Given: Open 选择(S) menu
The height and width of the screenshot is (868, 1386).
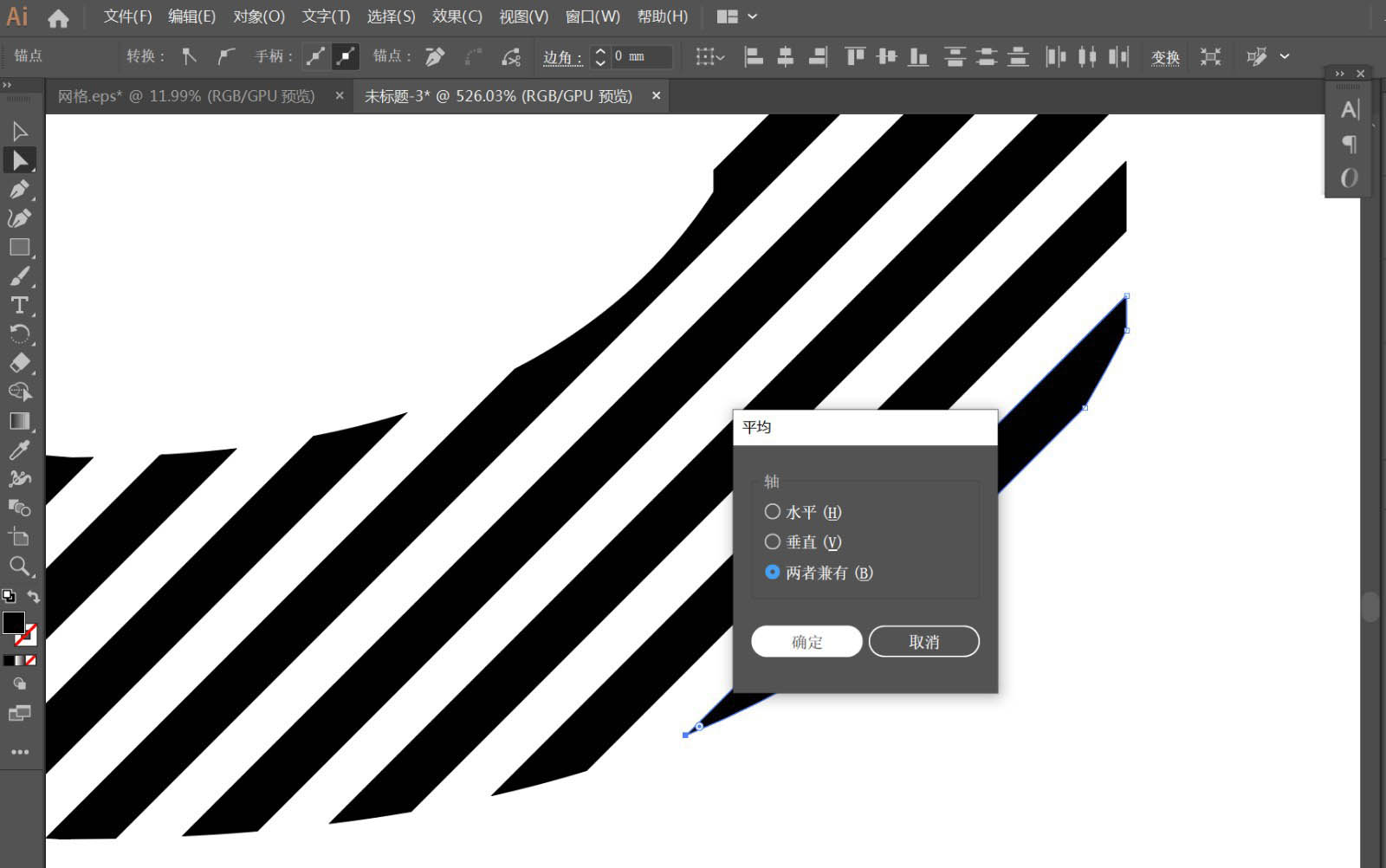Looking at the screenshot, I should (x=391, y=16).
